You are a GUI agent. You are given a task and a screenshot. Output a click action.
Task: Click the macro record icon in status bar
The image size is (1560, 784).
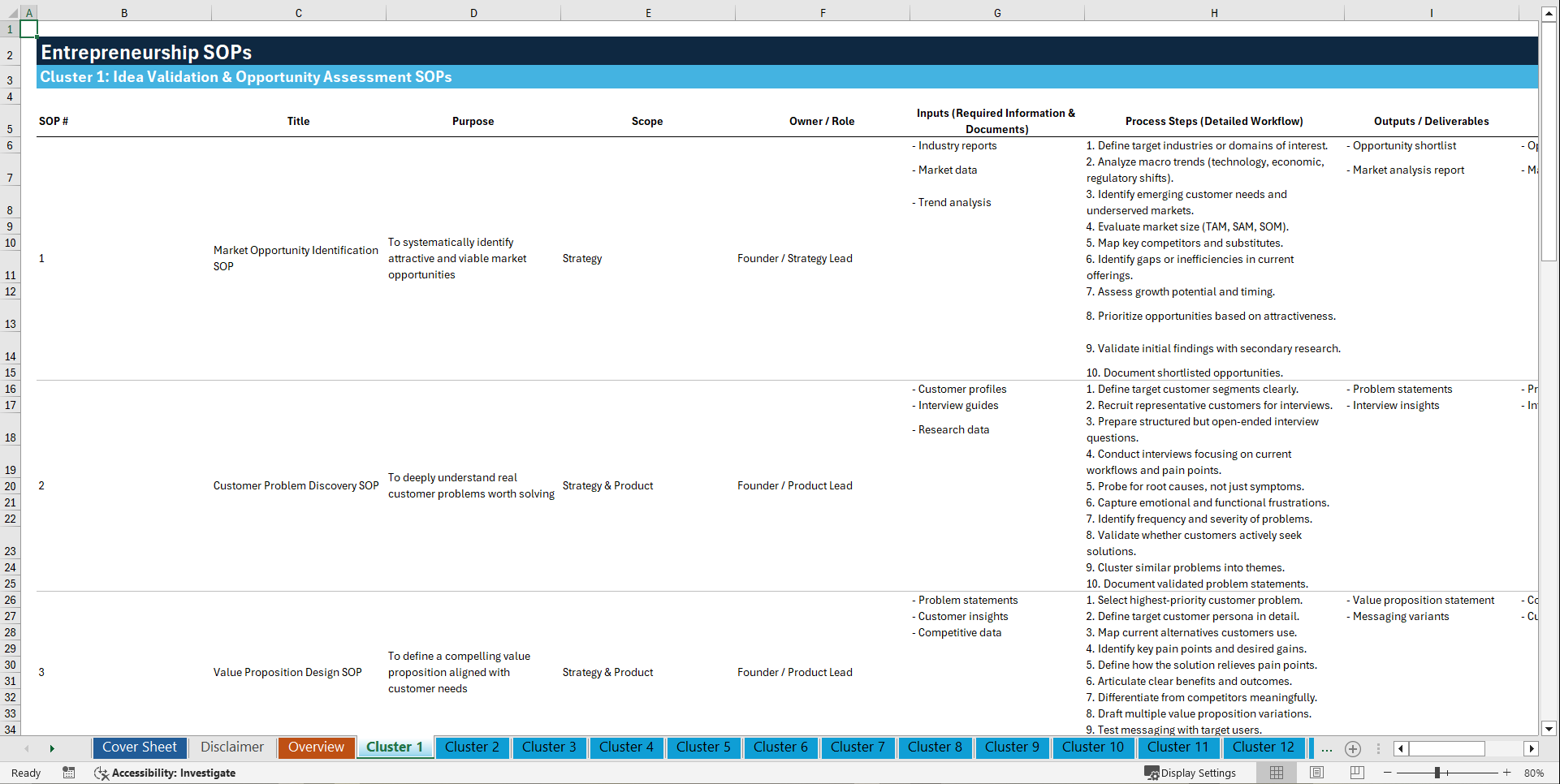point(69,773)
